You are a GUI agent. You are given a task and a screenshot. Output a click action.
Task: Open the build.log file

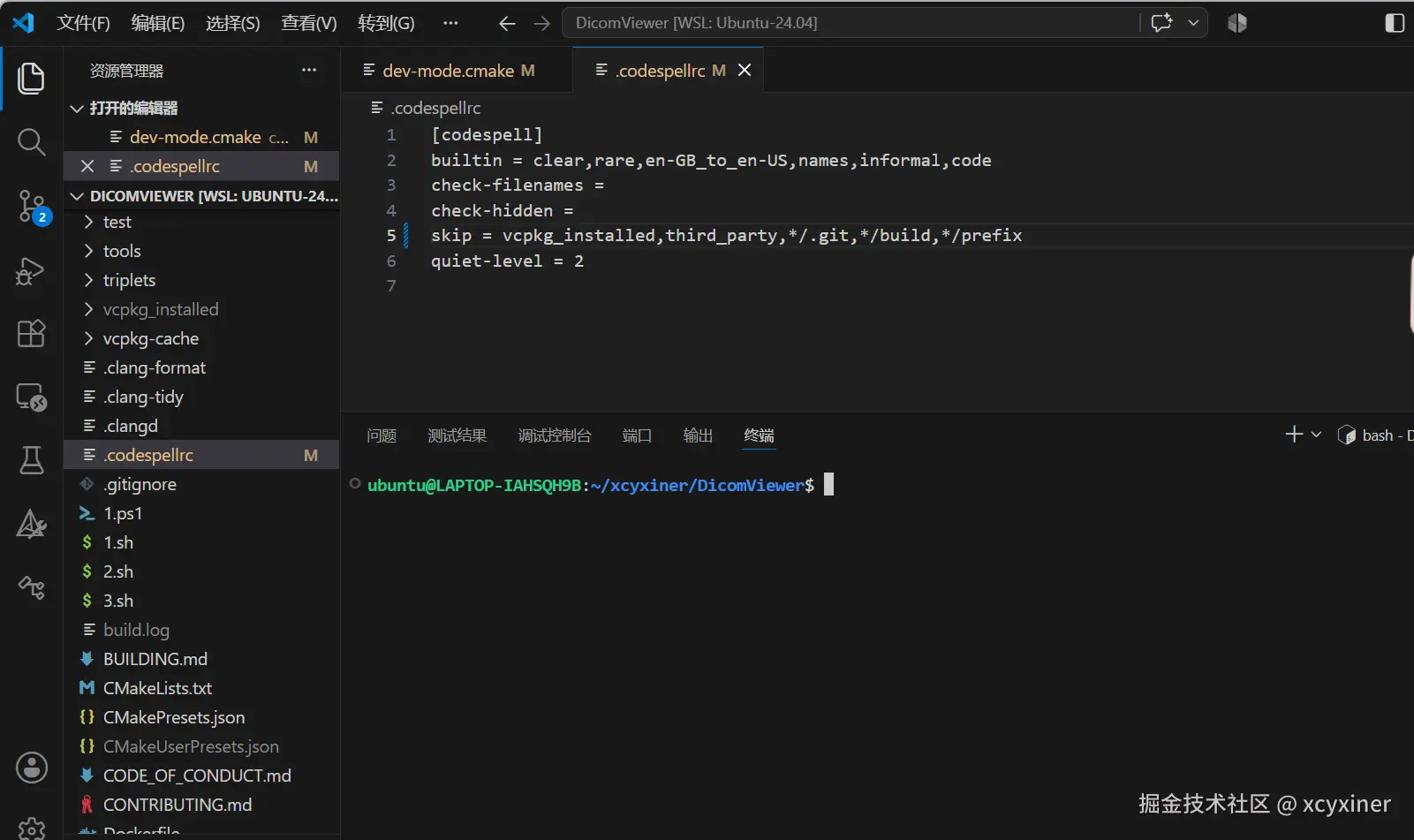pyautogui.click(x=201, y=630)
